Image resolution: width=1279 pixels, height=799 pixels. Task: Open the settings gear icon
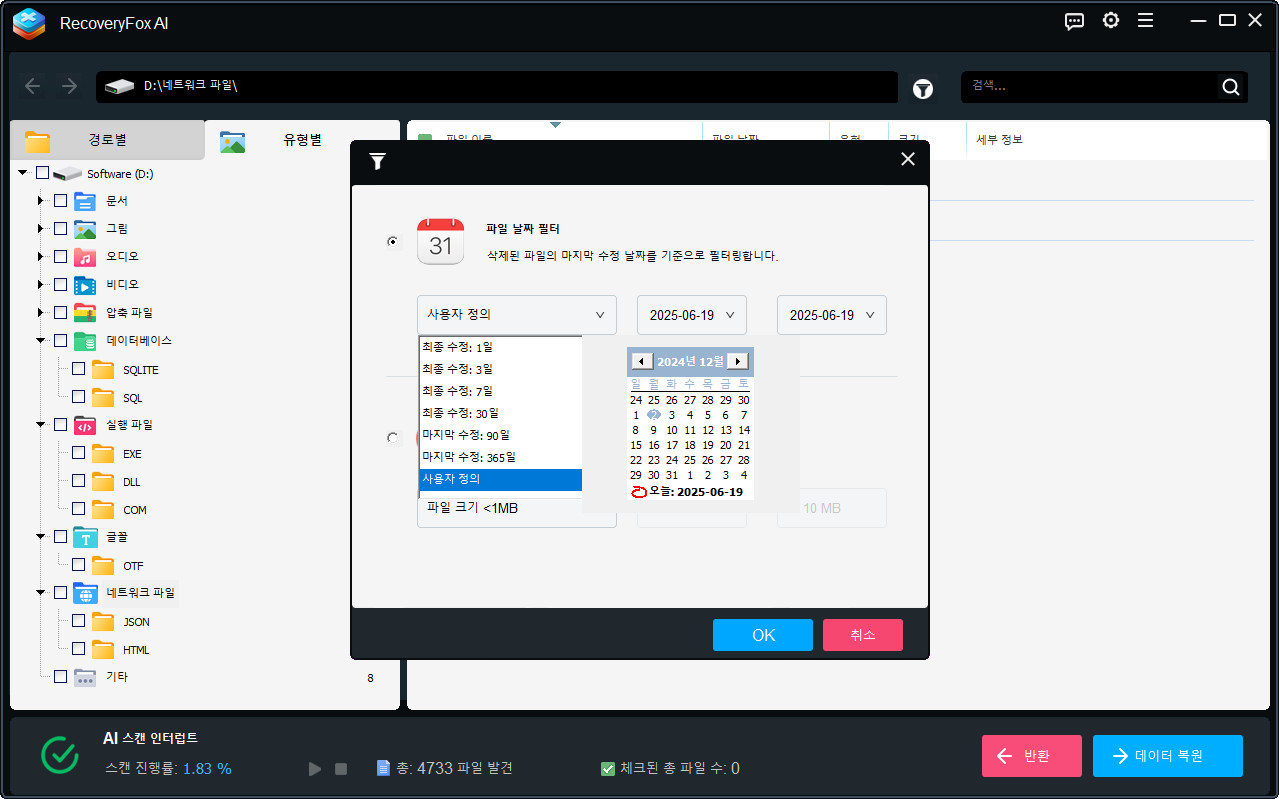pyautogui.click(x=1110, y=20)
